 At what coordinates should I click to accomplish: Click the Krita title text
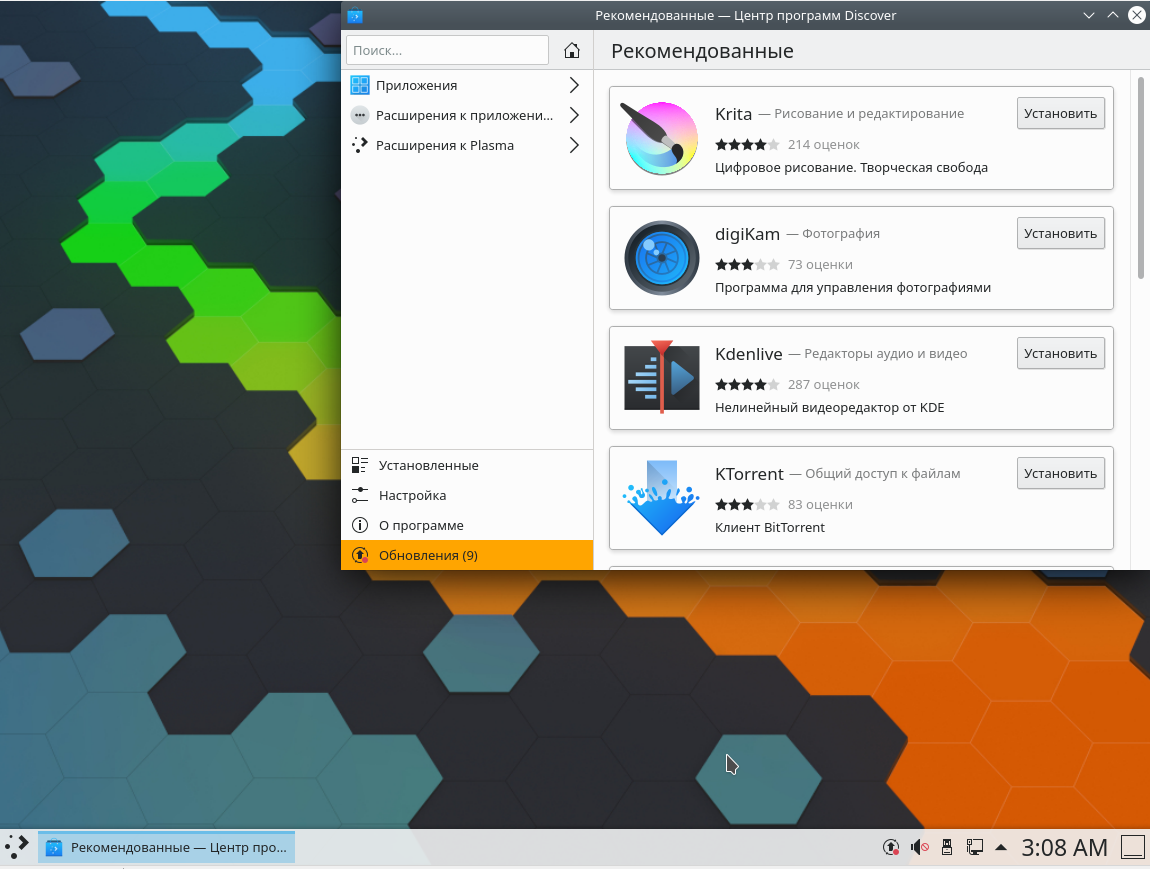click(x=733, y=114)
